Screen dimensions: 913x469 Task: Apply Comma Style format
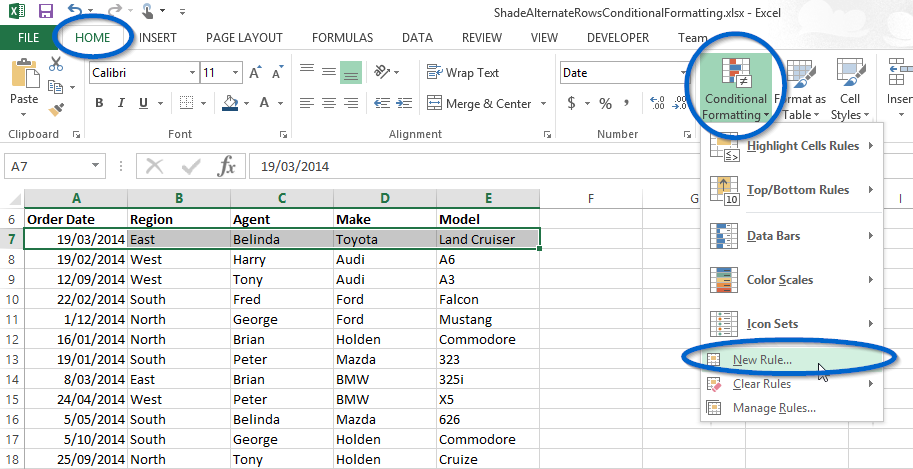pos(627,104)
